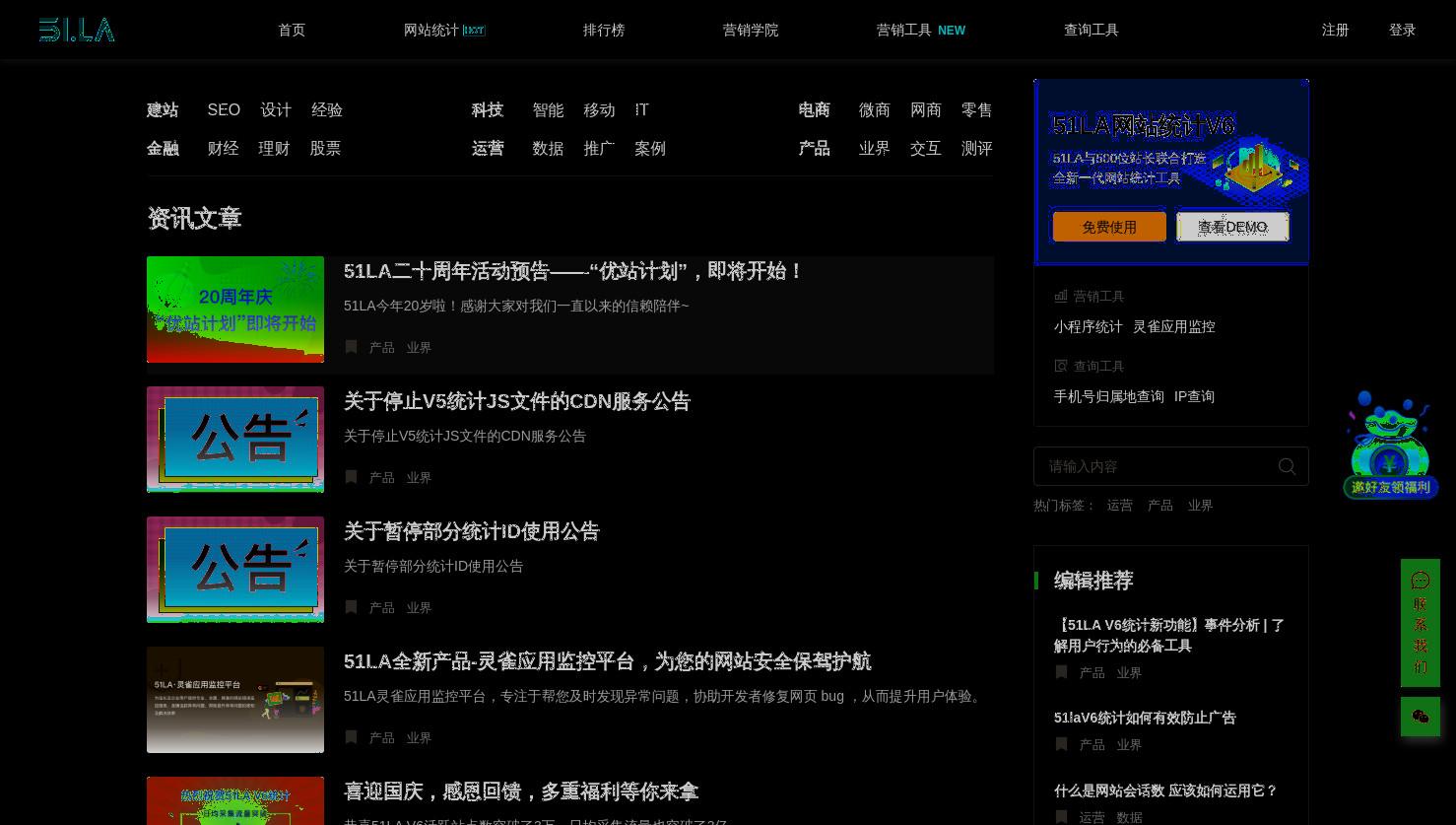This screenshot has width=1456, height=825.
Task: Open 营销工具 NEW in top navigation
Action: click(x=921, y=31)
